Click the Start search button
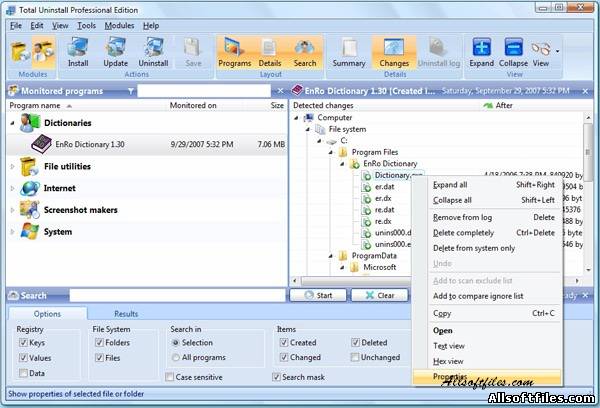The height and width of the screenshot is (408, 600). point(318,295)
